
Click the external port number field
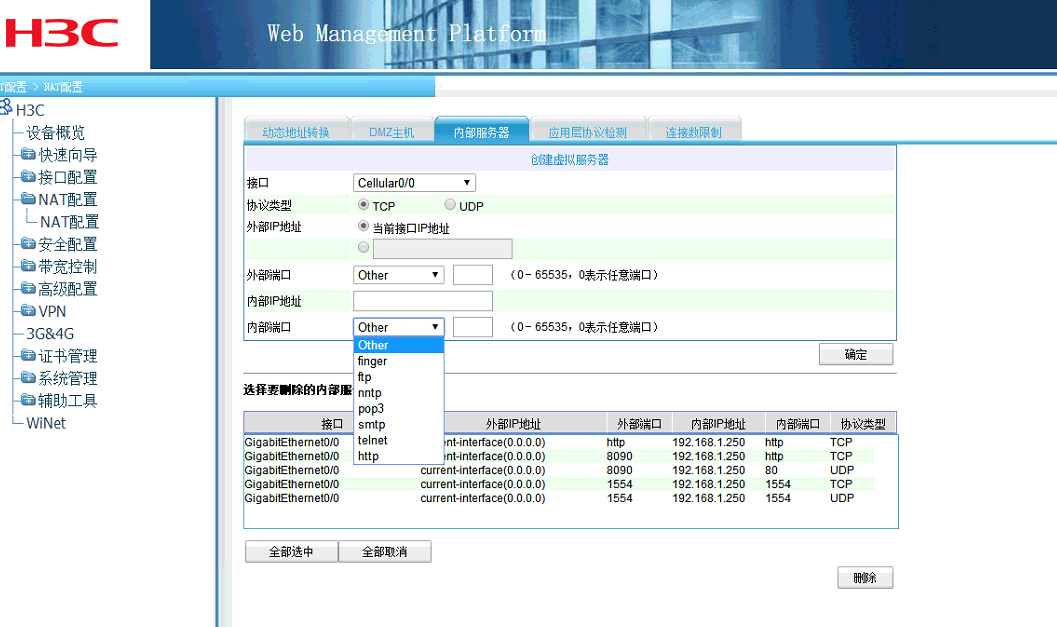click(x=473, y=275)
